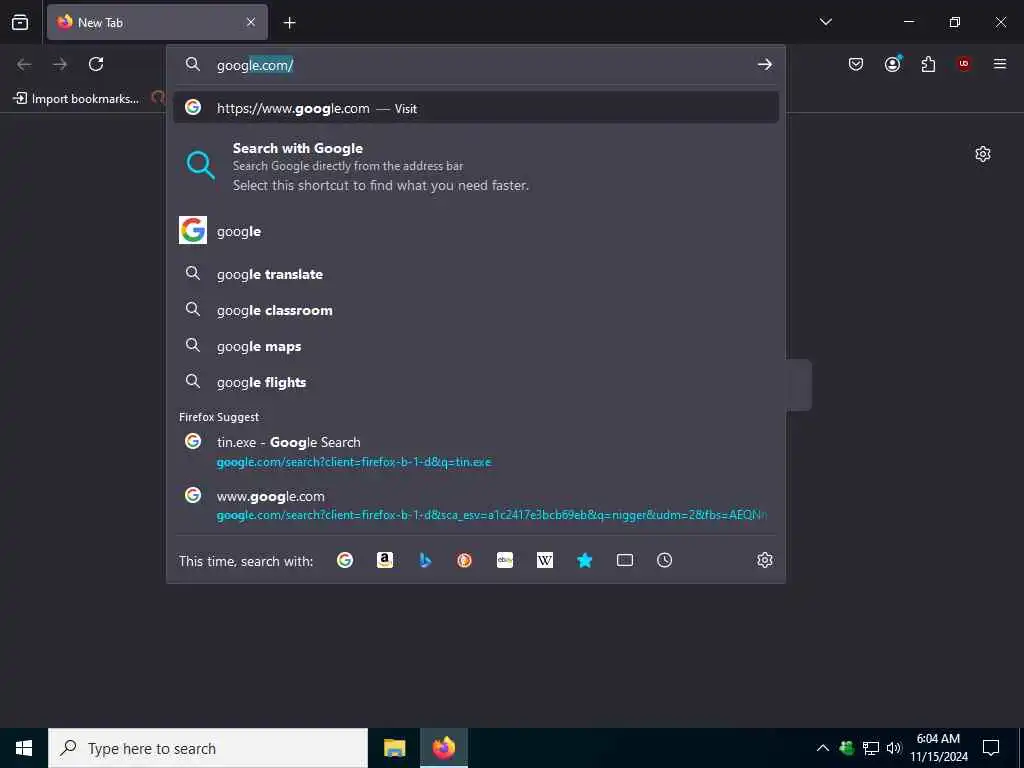Click the Firefox taskbar icon
Image resolution: width=1024 pixels, height=768 pixels.
(443, 748)
